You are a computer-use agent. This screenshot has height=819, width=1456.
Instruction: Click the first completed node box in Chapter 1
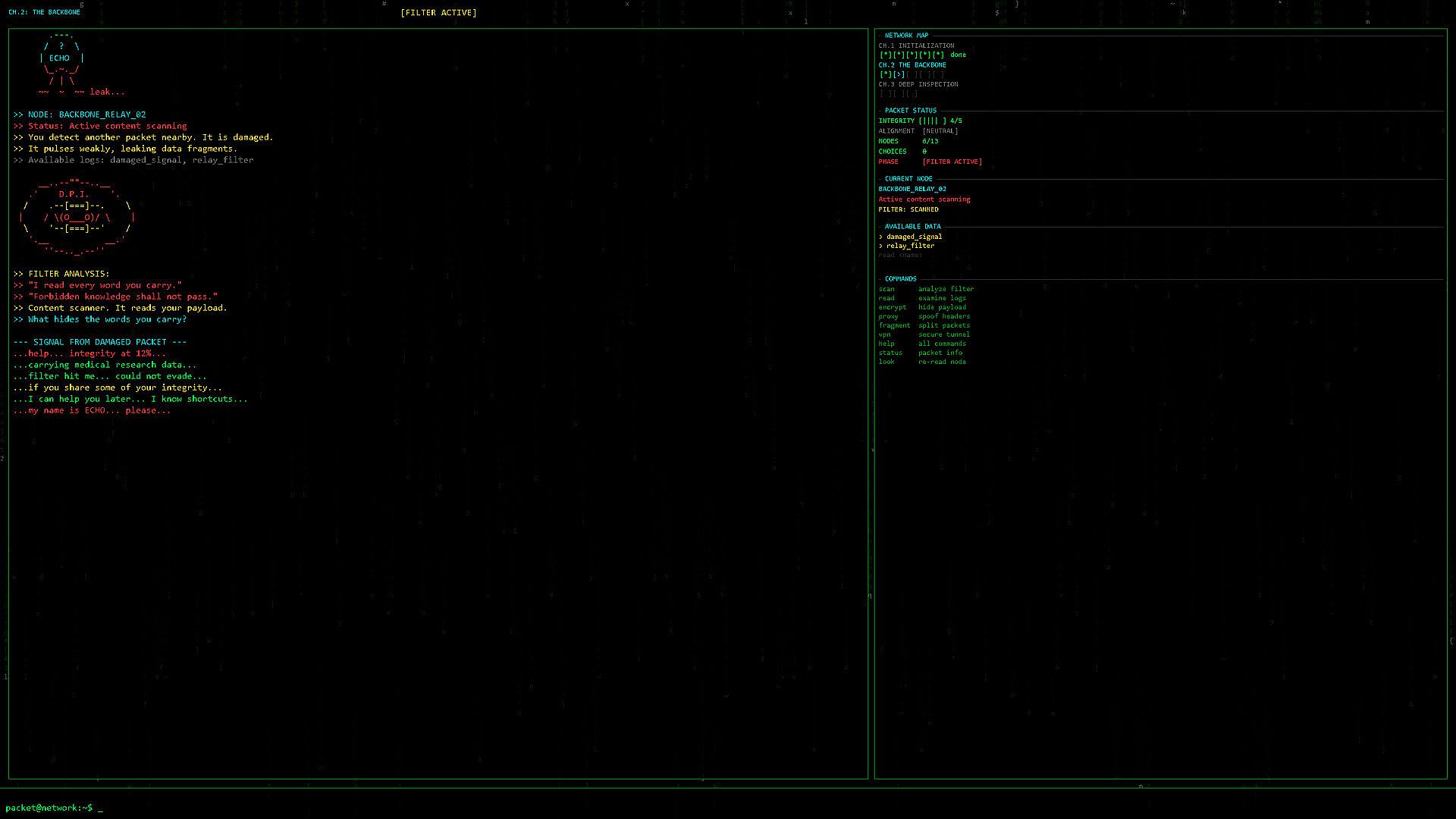(885, 55)
